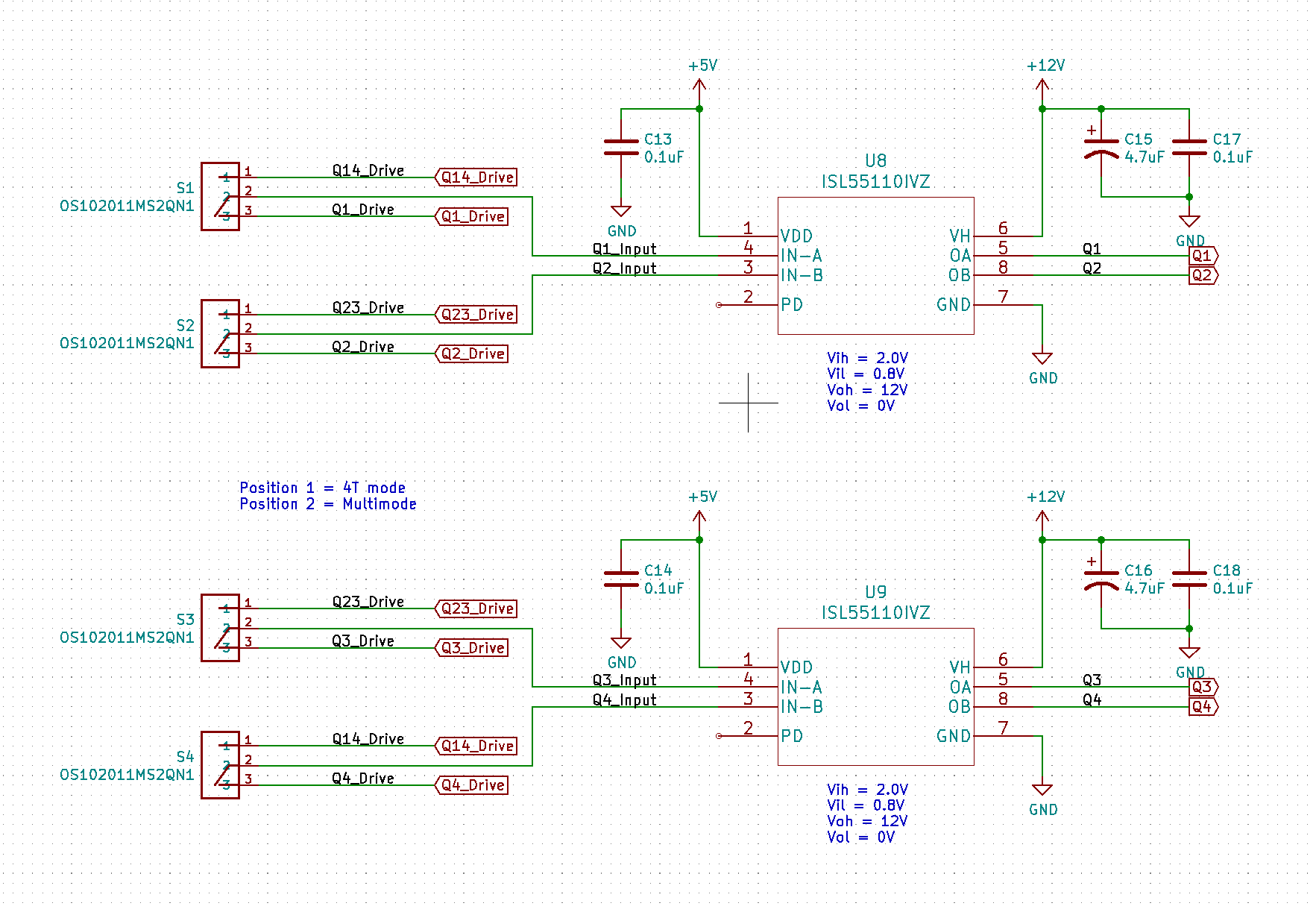Click the OS102011MS2QN1 value text under S1
This screenshot has height=912, width=1316.
127,206
